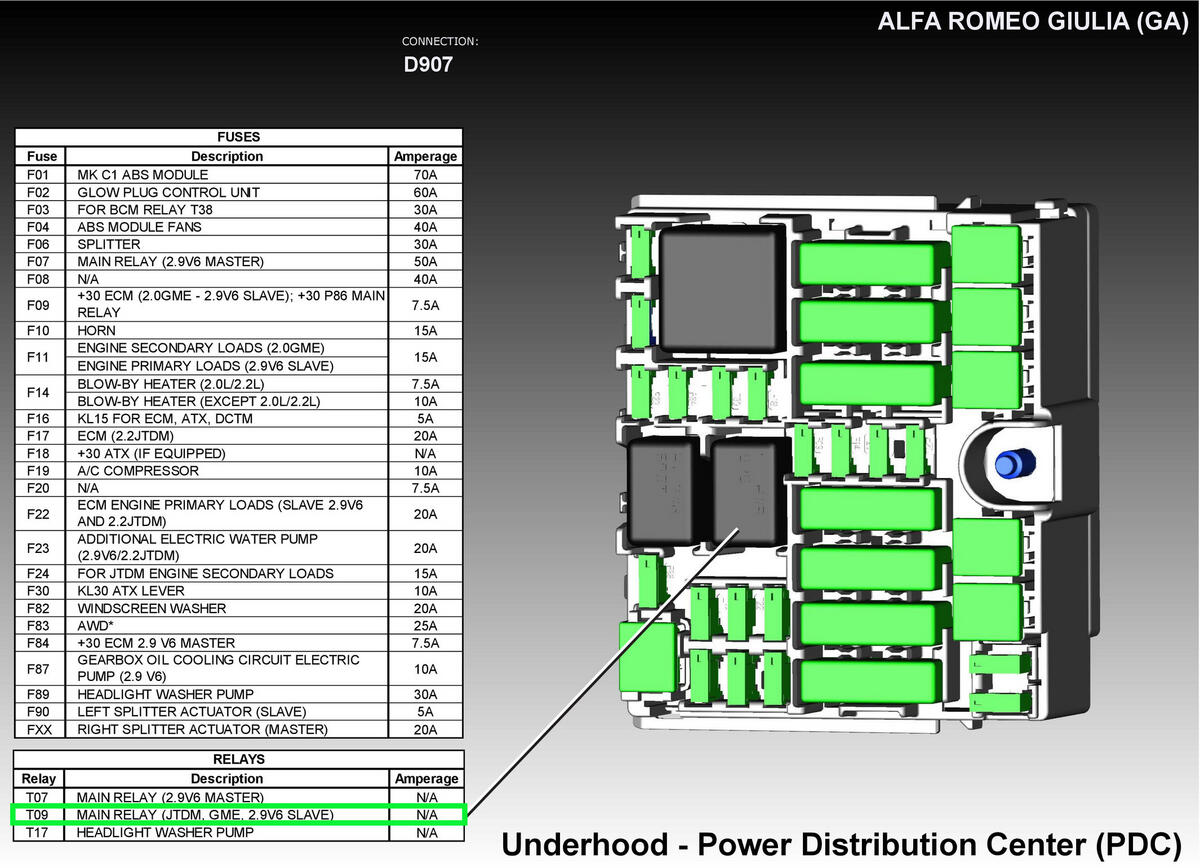Click the top-right square green fuse
Image resolution: width=1200 pixels, height=868 pixels.
click(986, 251)
